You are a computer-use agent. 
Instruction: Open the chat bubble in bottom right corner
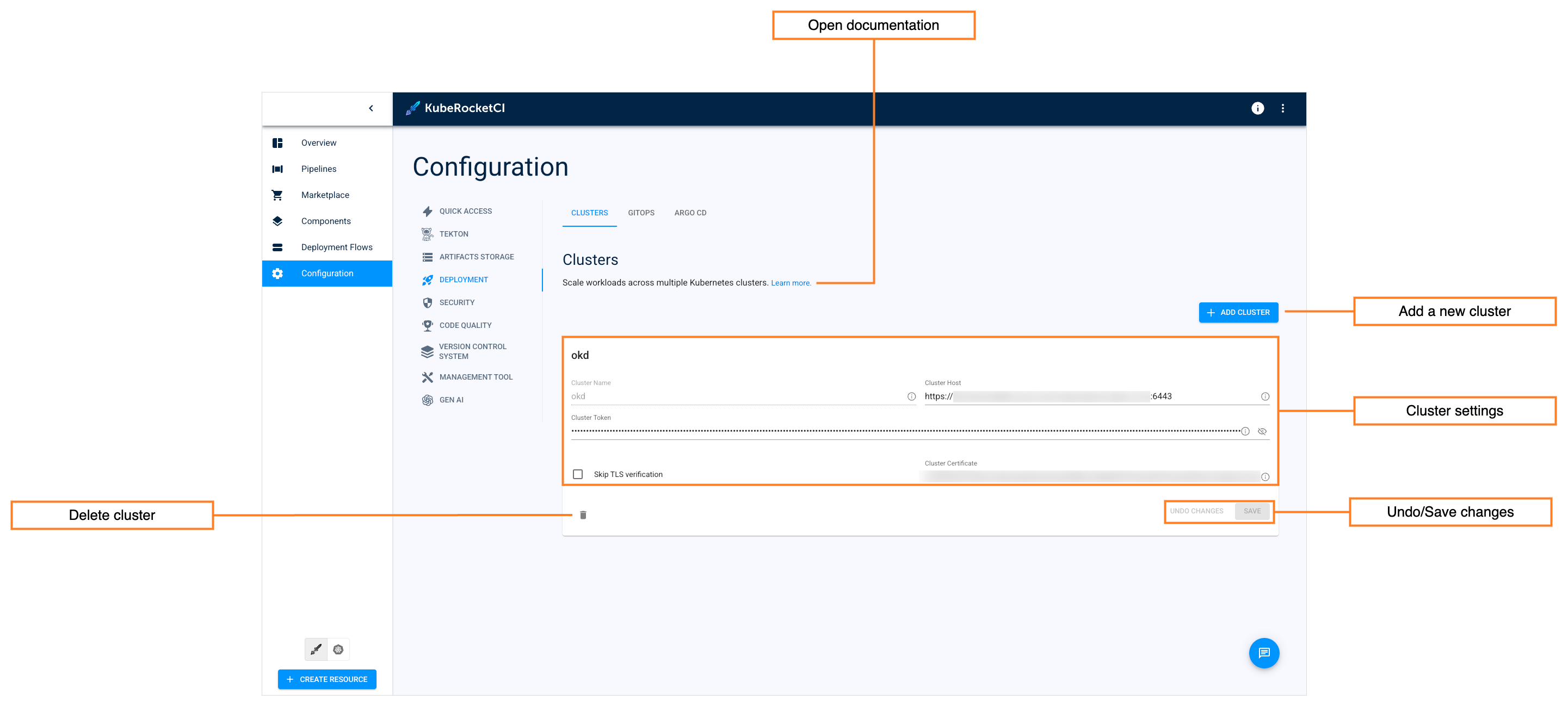point(1264,653)
